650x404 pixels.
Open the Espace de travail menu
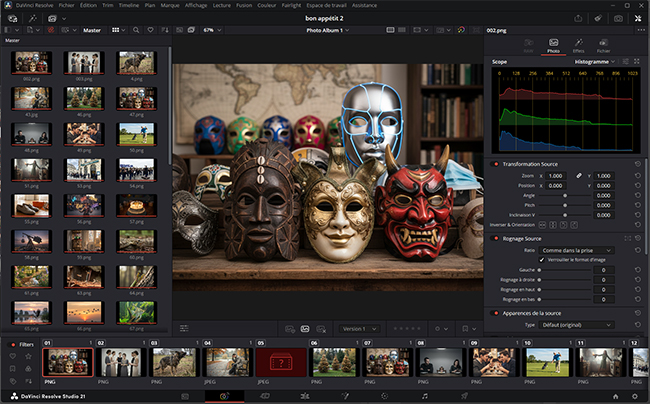tap(327, 5)
